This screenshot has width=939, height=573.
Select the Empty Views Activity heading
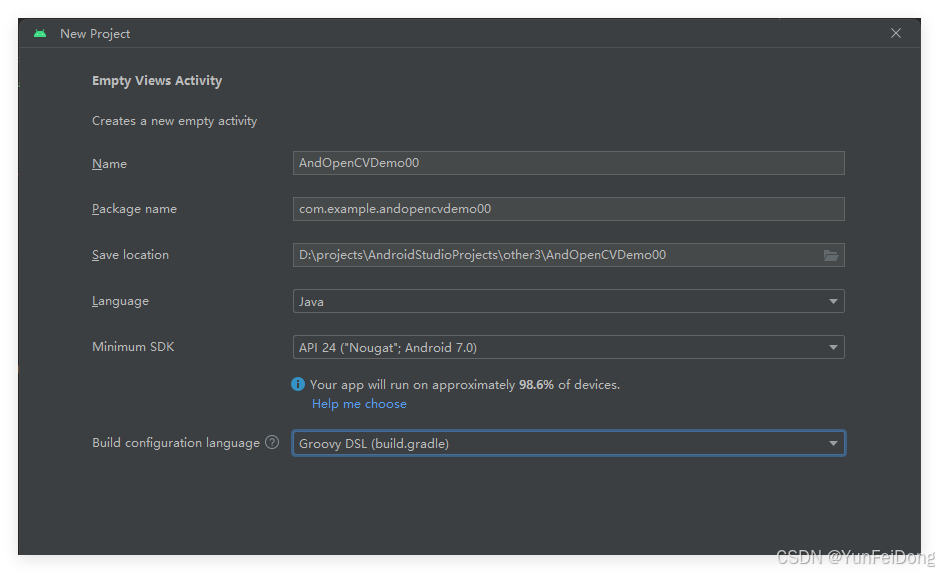point(157,81)
